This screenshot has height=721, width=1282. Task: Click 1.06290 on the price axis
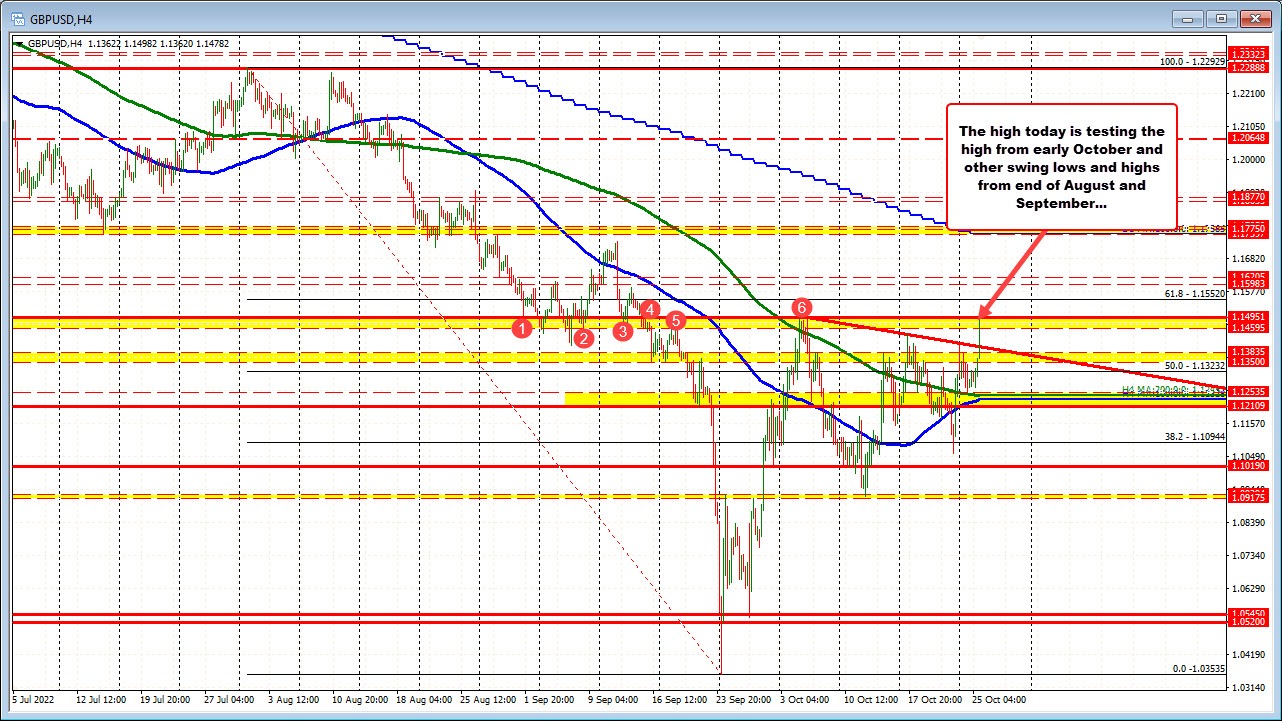click(x=1248, y=588)
